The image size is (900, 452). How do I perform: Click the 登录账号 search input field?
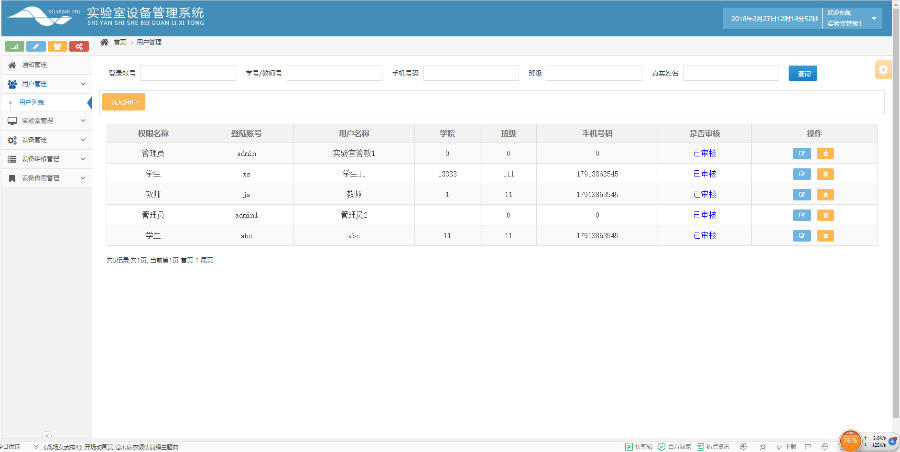188,73
